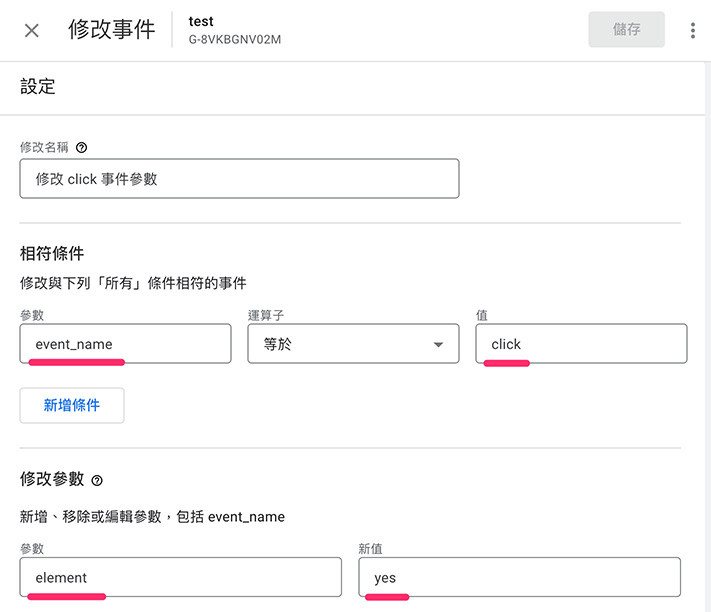Click the 相符條件 section heading
Screen dimensions: 711x612
(52, 253)
